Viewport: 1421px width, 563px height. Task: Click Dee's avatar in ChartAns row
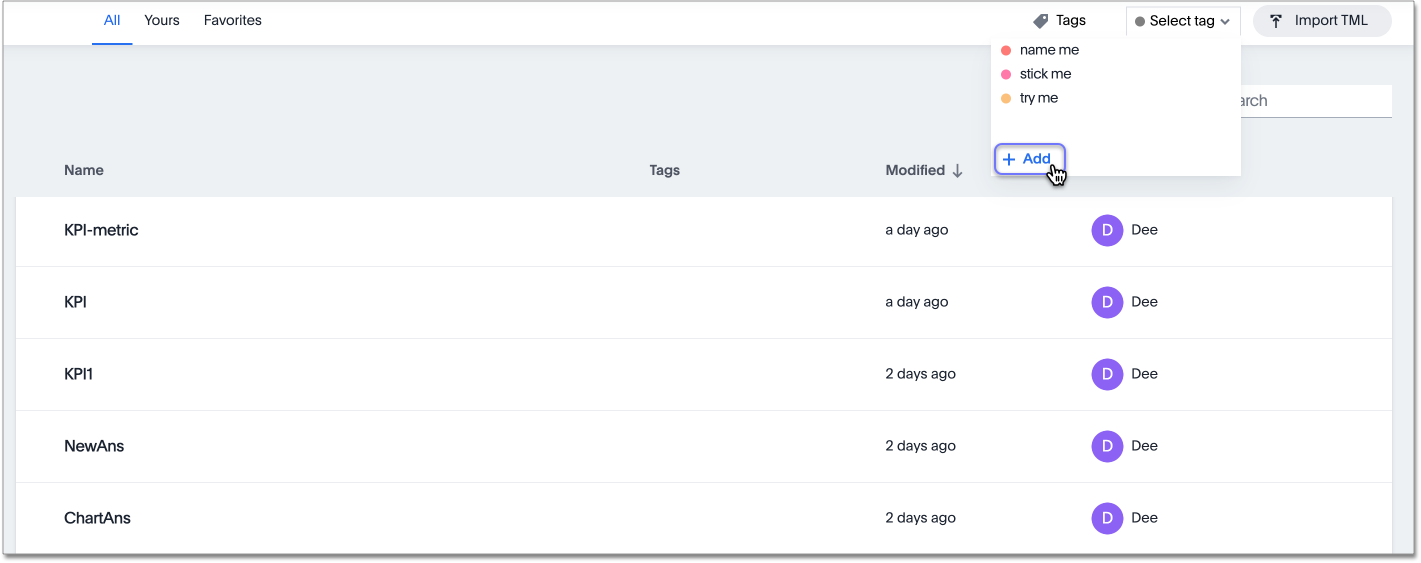[1107, 518]
